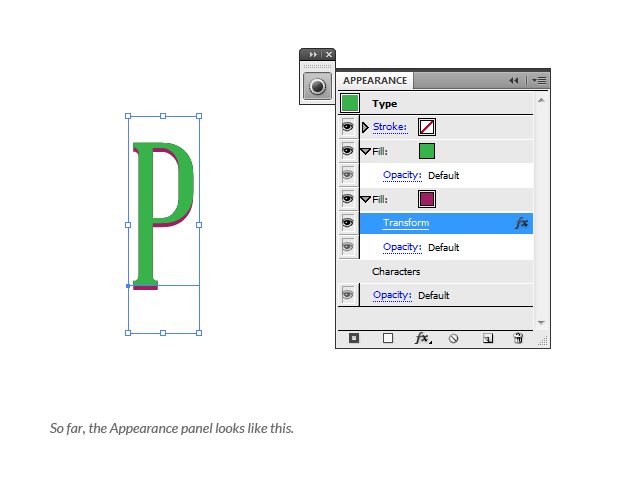Click the Clear Appearance icon
Viewport: 630px width, 479px height.
[454, 339]
